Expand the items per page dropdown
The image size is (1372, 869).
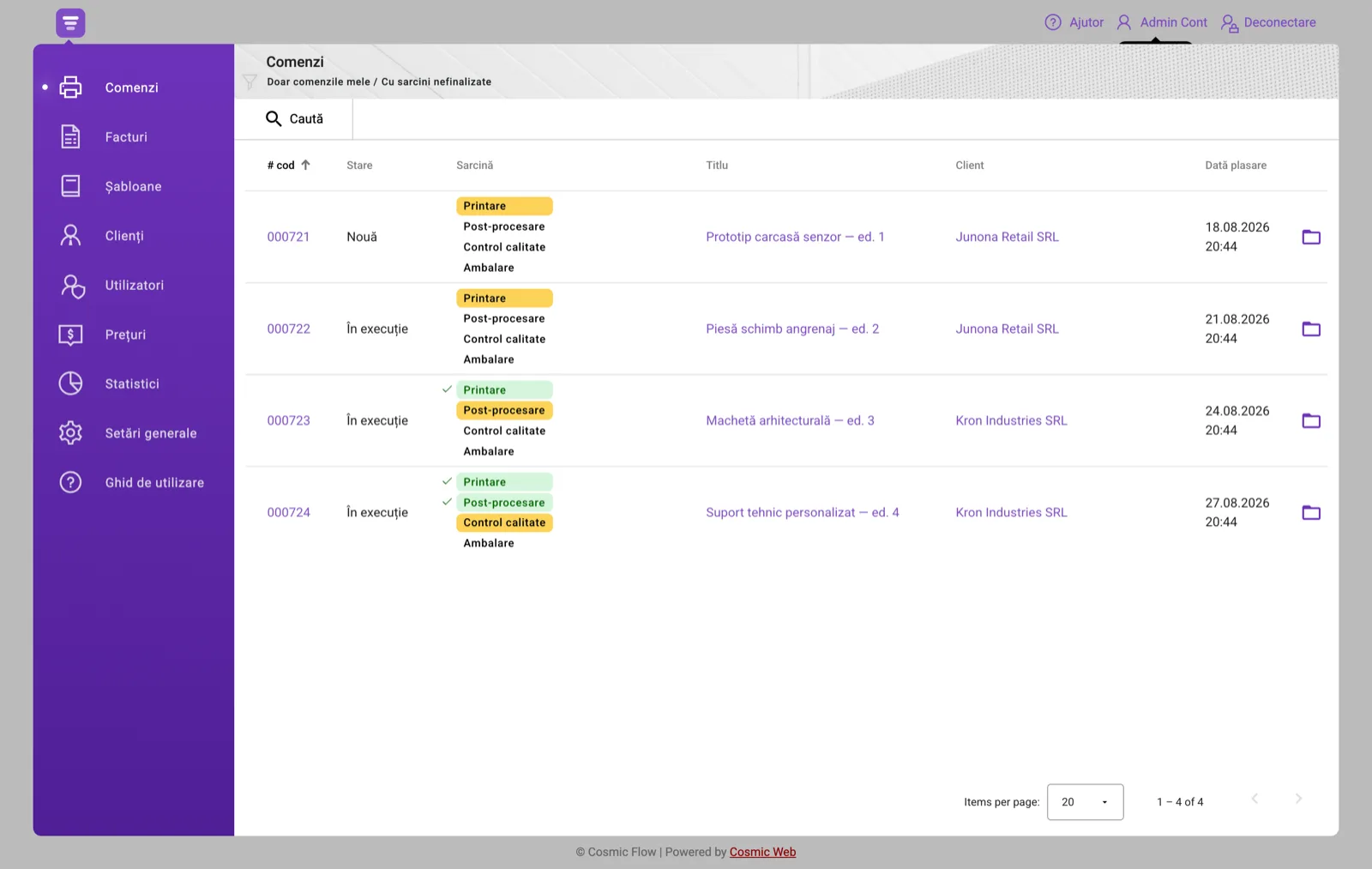point(1085,802)
